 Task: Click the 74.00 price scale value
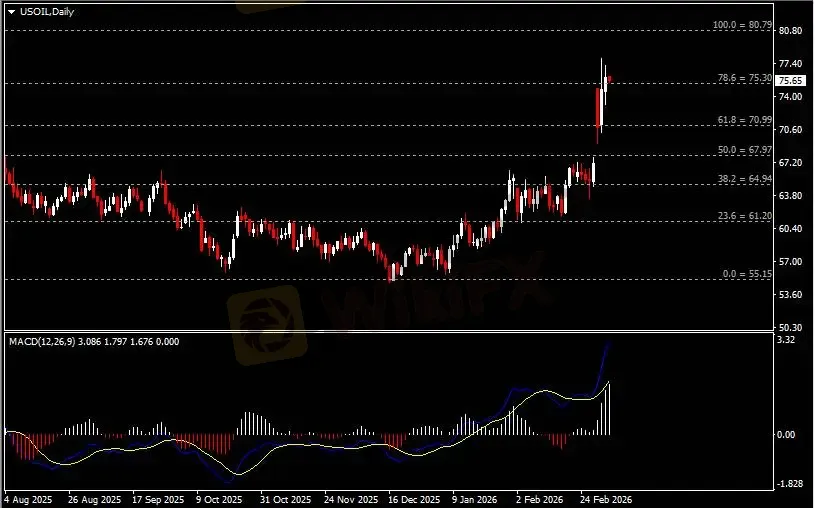click(791, 97)
